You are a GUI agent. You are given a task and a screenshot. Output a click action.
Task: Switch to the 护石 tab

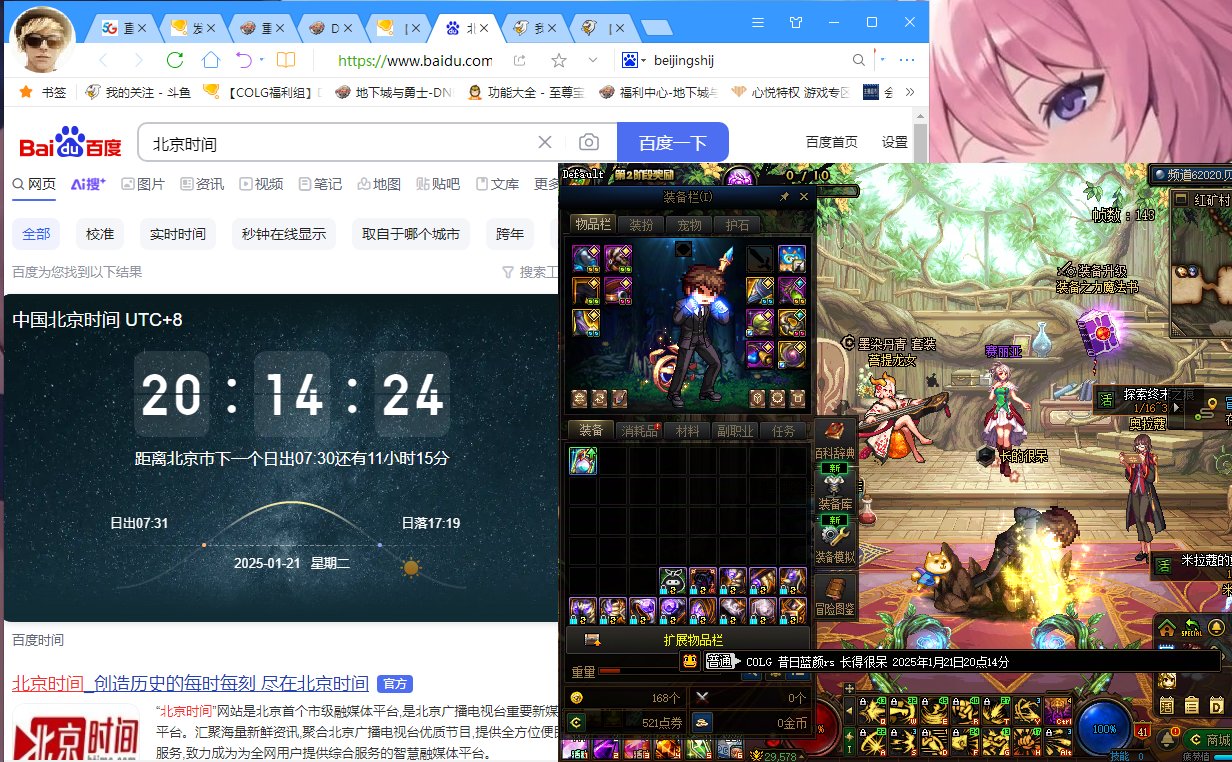[739, 224]
